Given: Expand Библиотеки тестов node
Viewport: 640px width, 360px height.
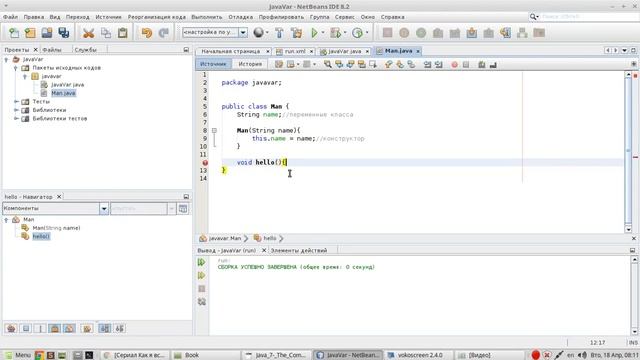Looking at the screenshot, I should [16, 119].
